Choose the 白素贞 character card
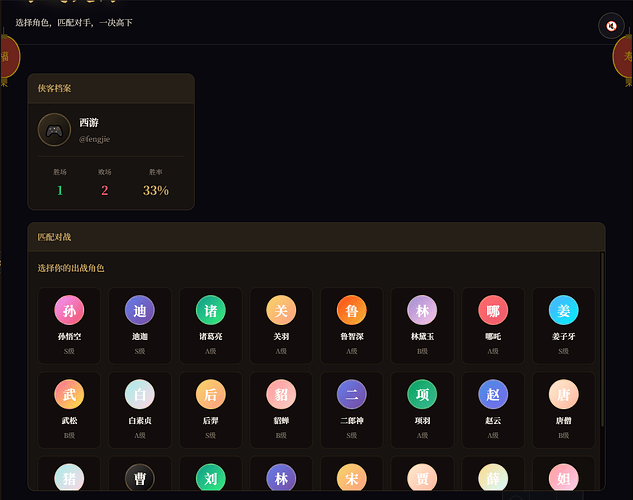Viewport: 633px width, 500px height. [x=140, y=410]
